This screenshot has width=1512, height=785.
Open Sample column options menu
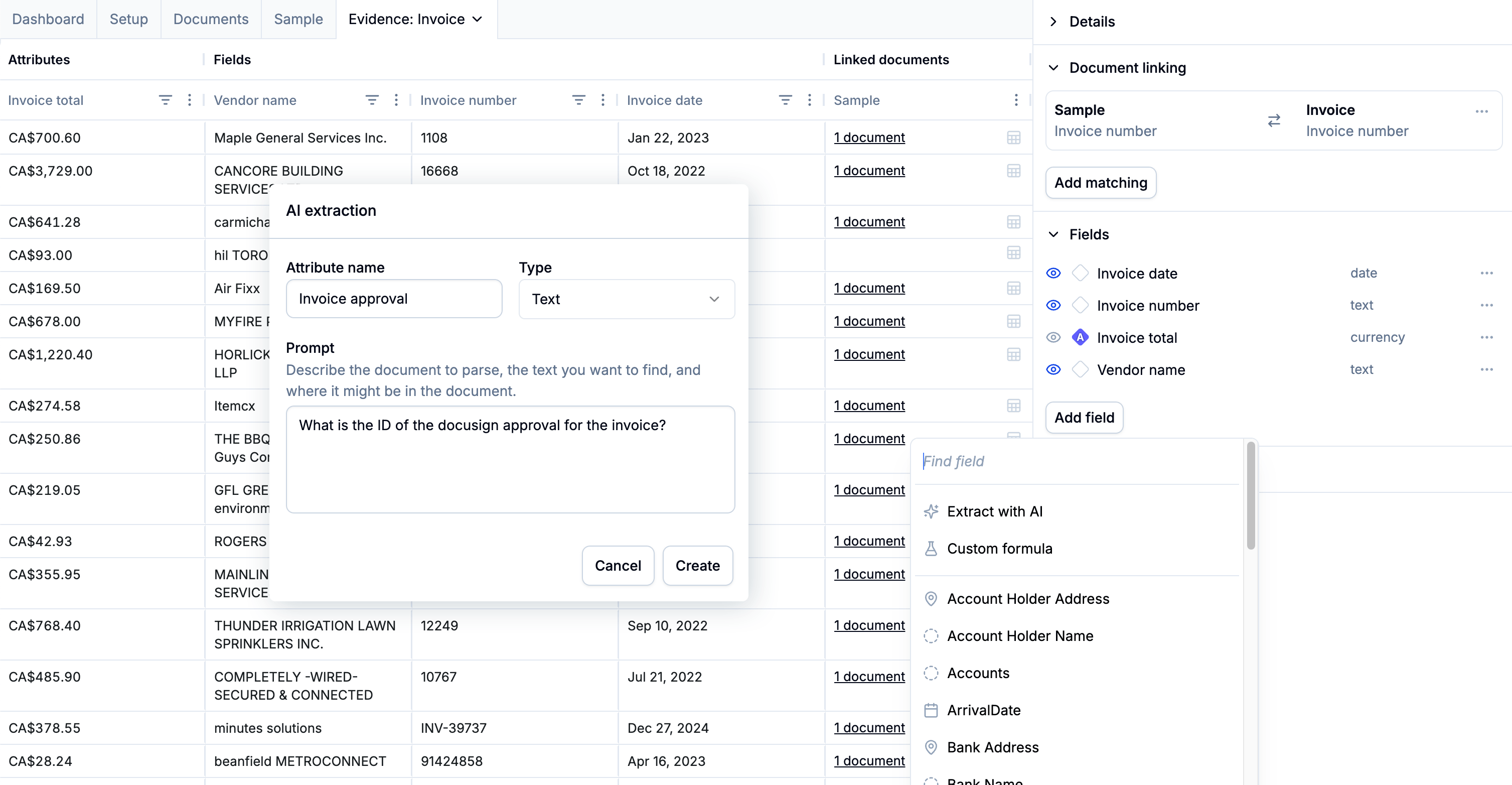1016,100
